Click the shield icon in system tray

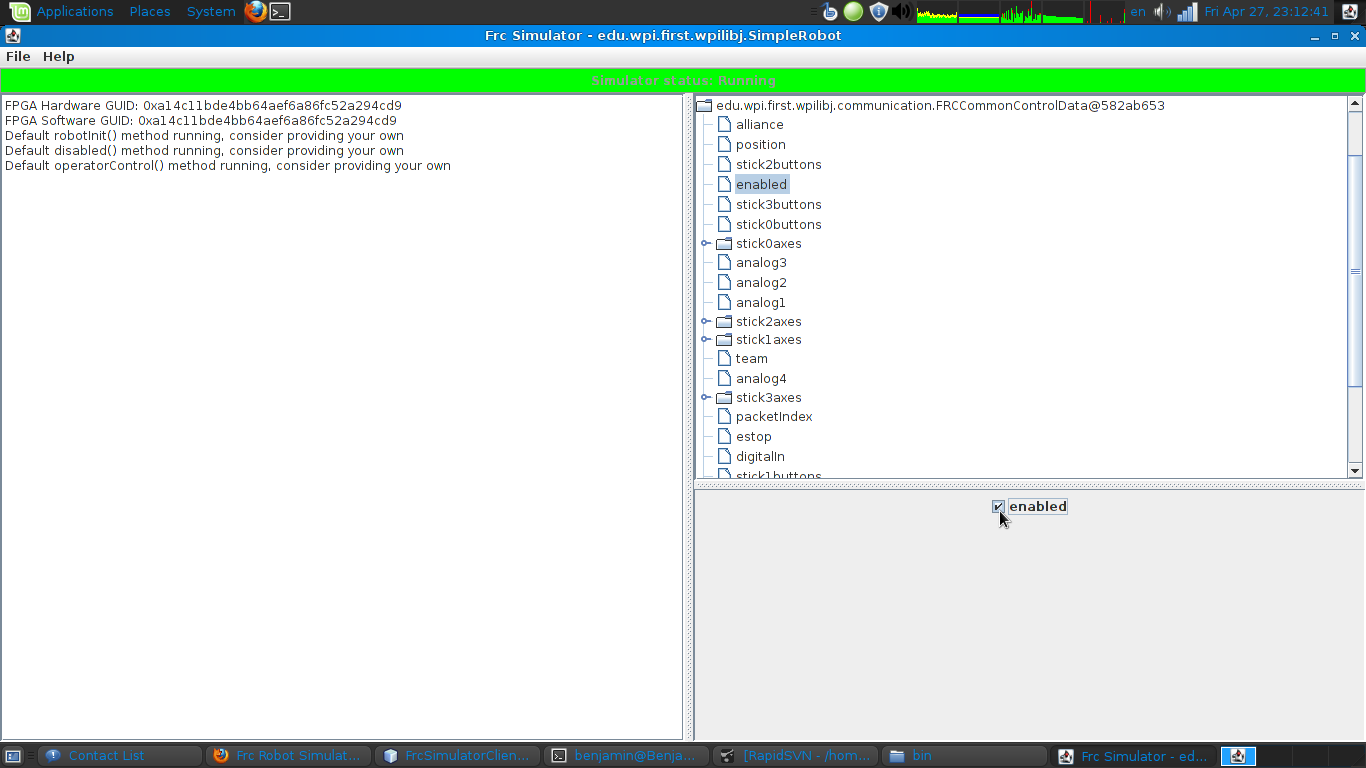pyautogui.click(x=879, y=12)
